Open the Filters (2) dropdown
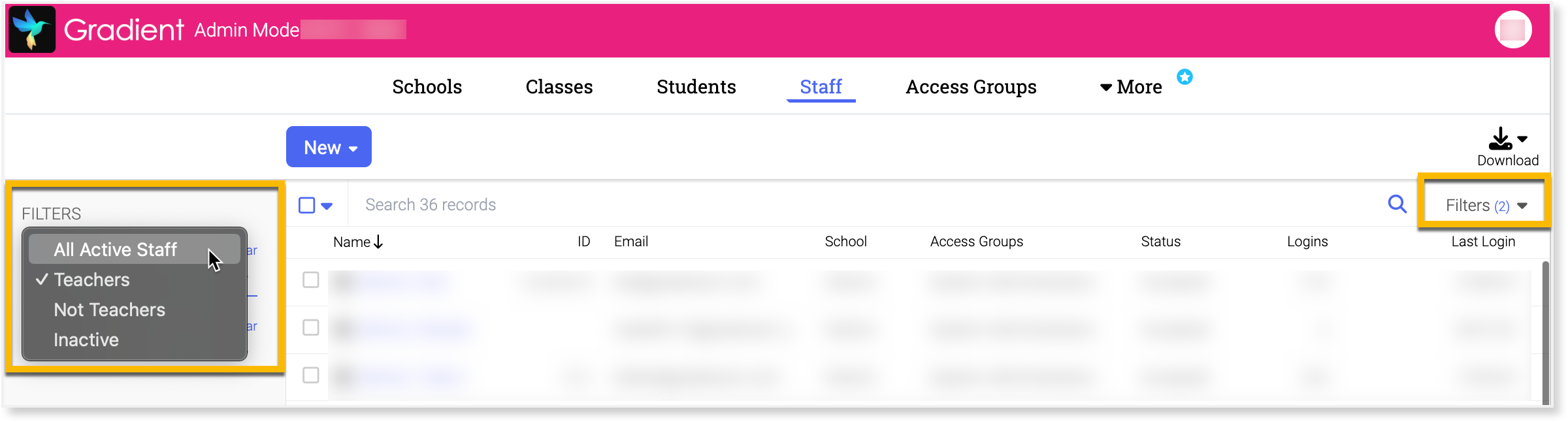1568x422 pixels. pos(1485,206)
